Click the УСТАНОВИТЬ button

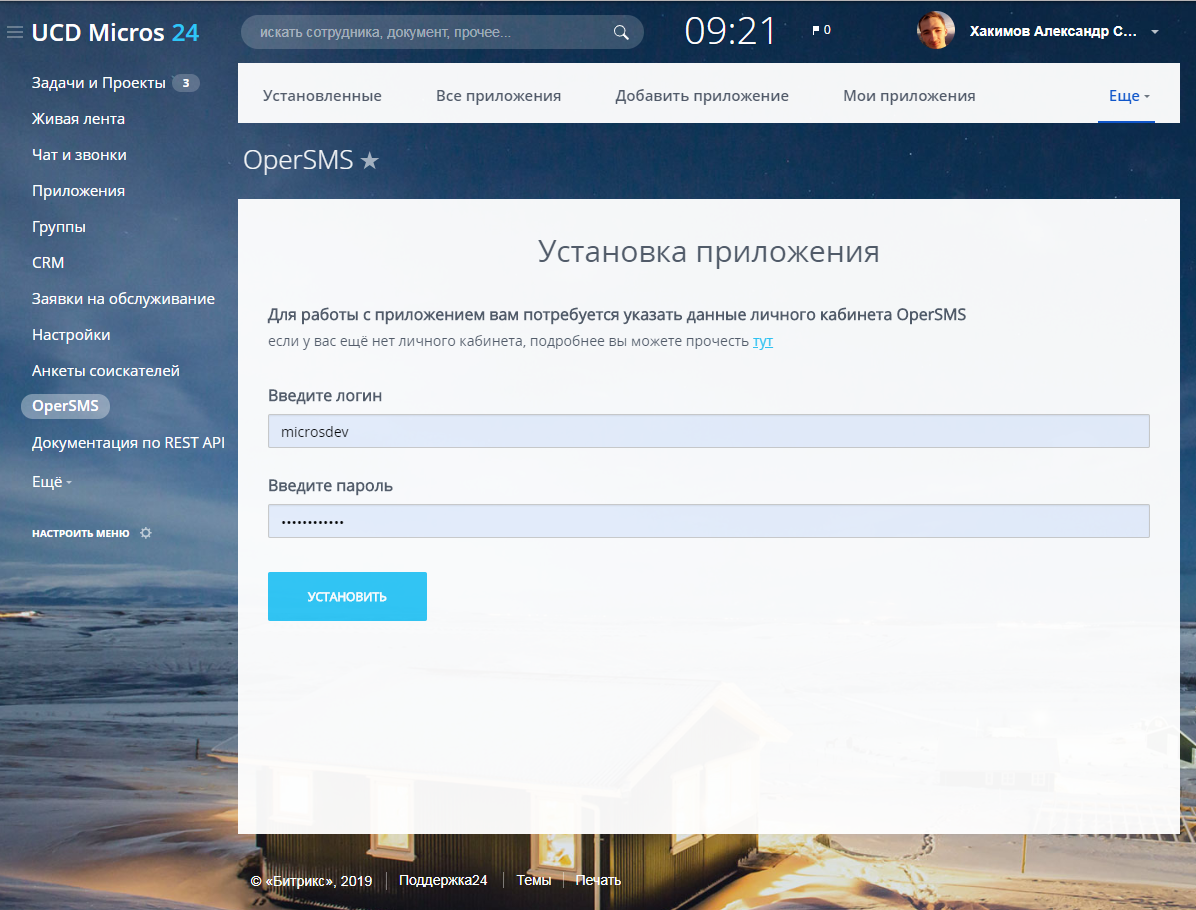(x=347, y=596)
